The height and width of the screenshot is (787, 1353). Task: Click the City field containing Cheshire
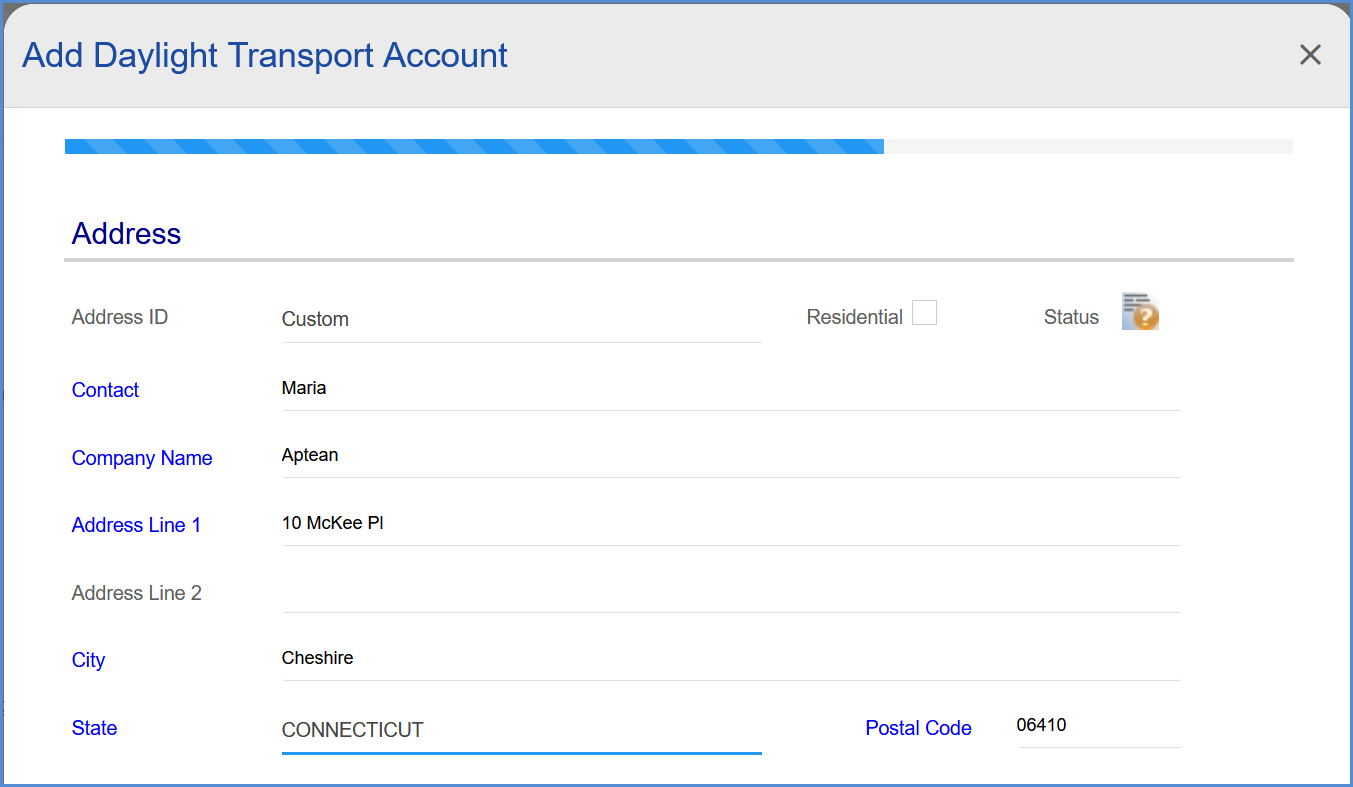click(x=731, y=659)
